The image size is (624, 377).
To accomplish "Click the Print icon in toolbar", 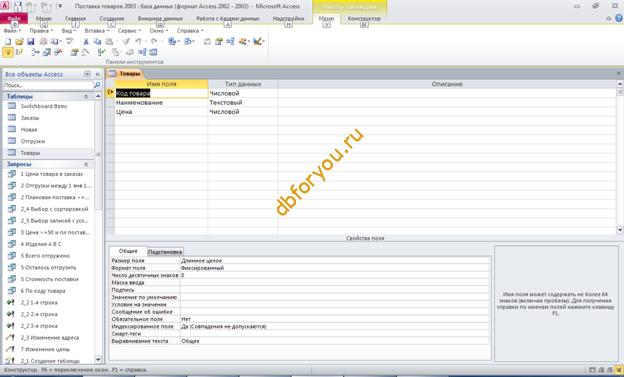I will 43,41.
